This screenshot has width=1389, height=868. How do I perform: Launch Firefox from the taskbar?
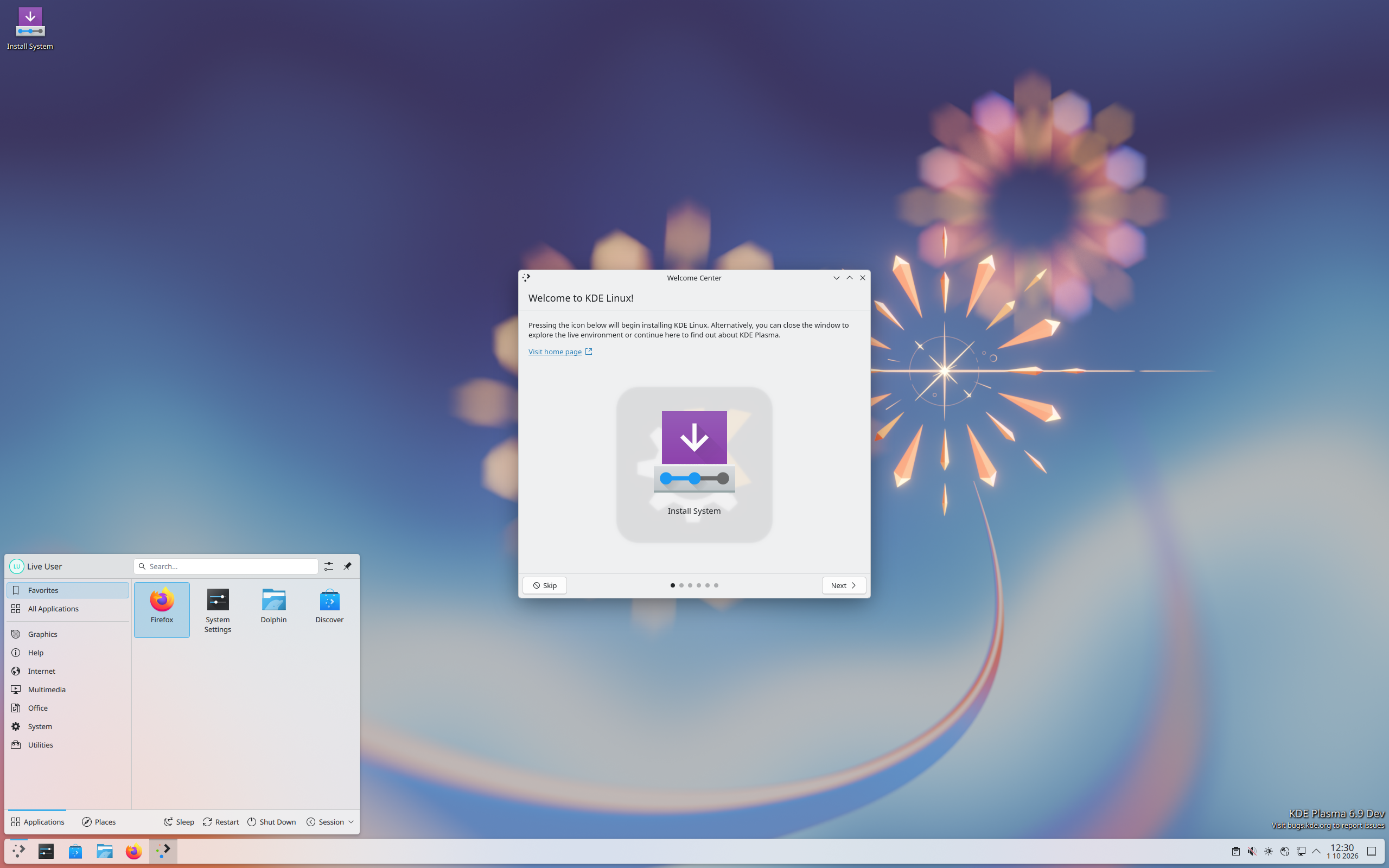(x=133, y=851)
